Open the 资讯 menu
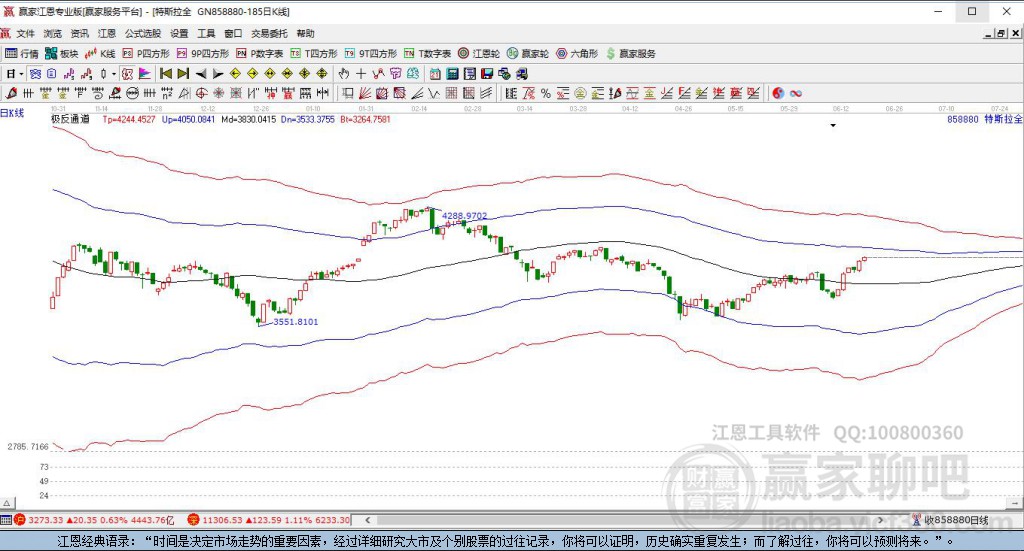The width and height of the screenshot is (1024, 551). coord(80,33)
